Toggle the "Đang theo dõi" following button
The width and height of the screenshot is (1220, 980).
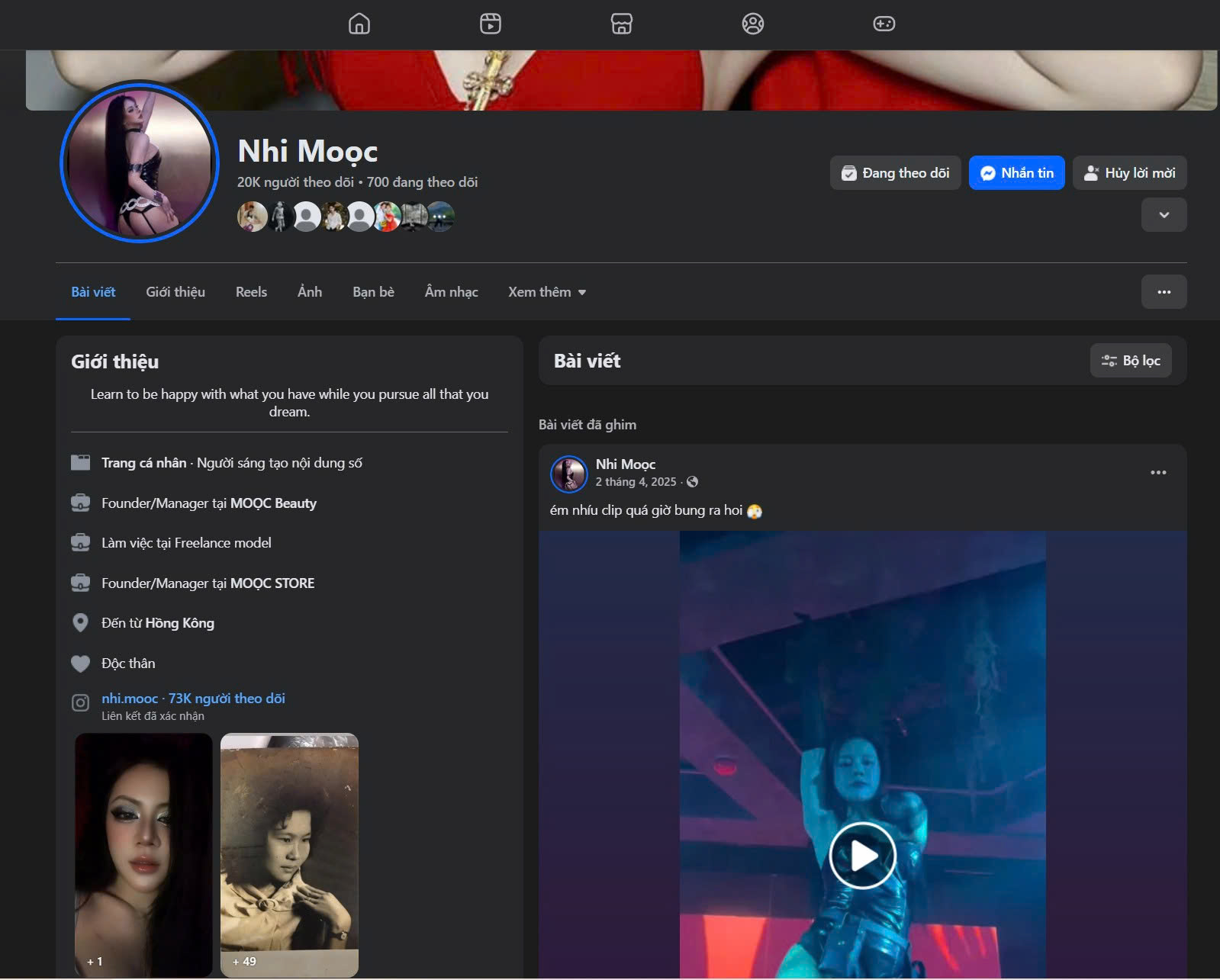(895, 173)
